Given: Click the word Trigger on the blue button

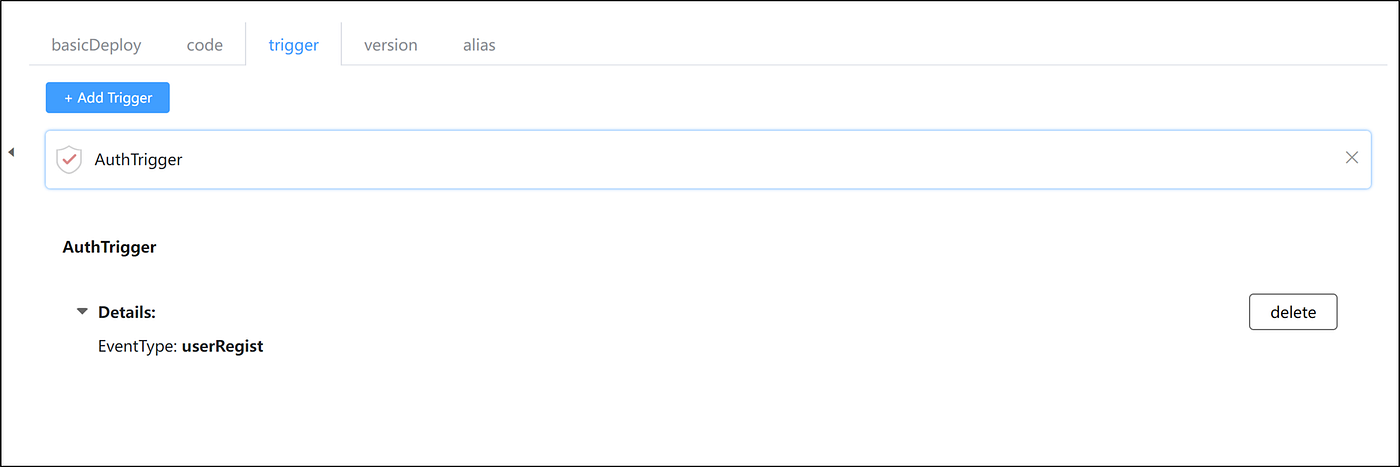Looking at the screenshot, I should (129, 98).
